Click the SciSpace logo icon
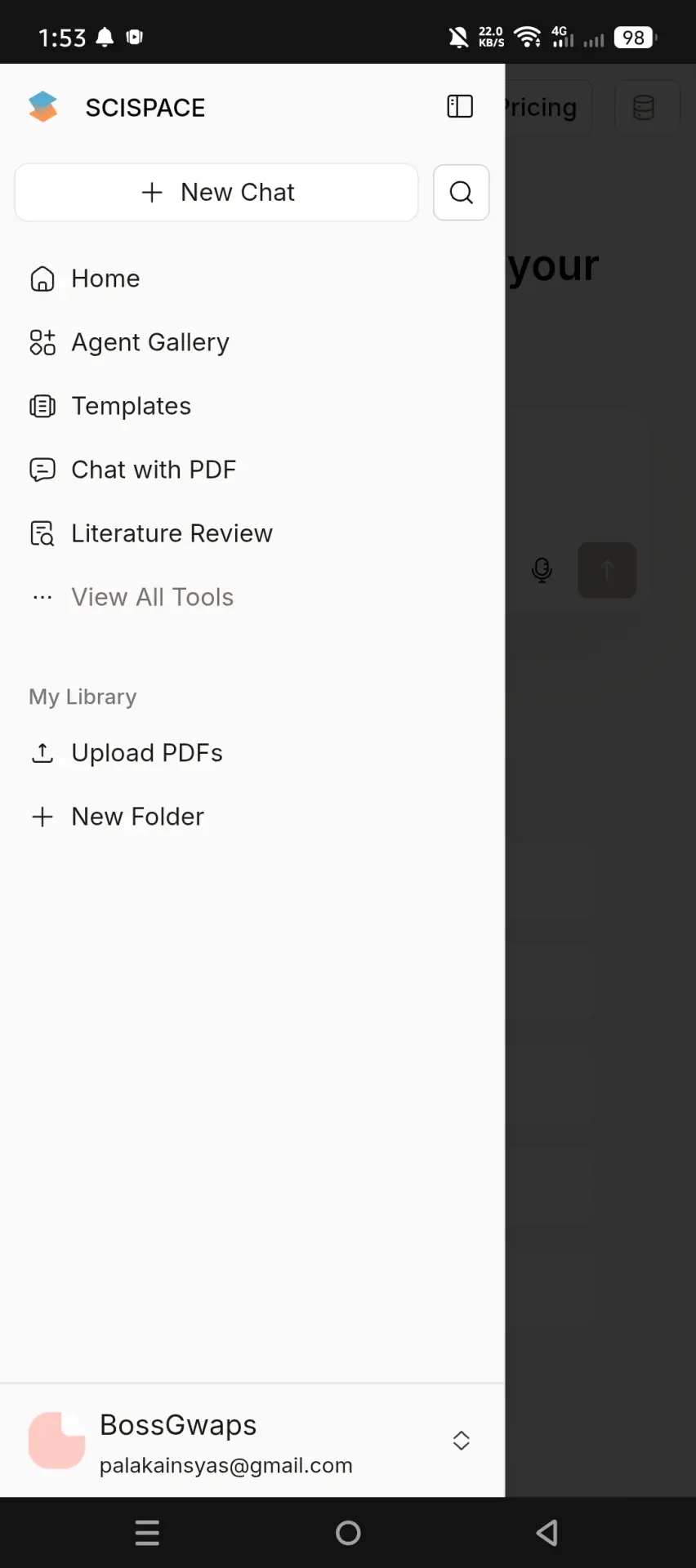Image resolution: width=696 pixels, height=1568 pixels. coord(43,107)
